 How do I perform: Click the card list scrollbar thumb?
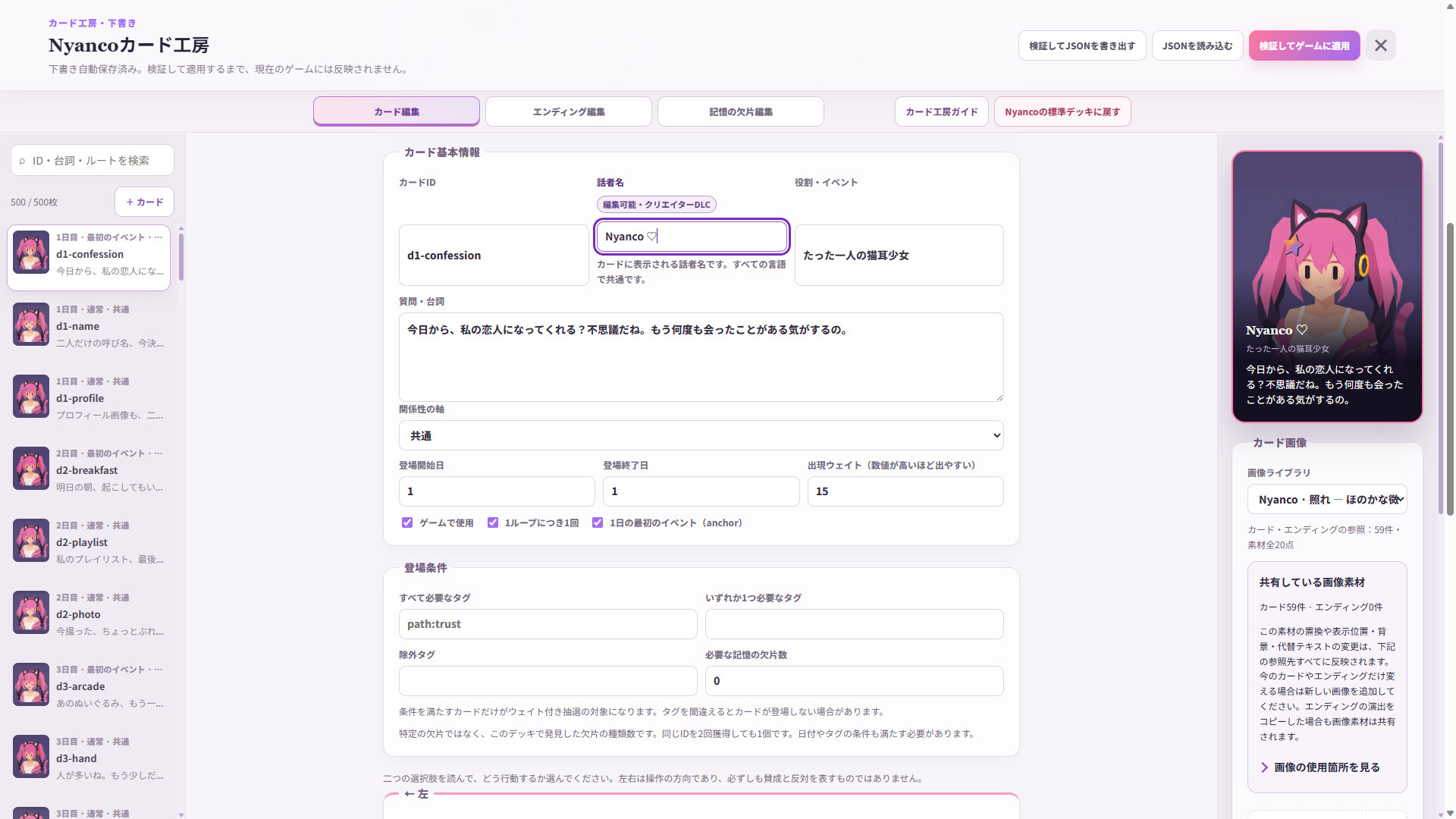coord(181,256)
